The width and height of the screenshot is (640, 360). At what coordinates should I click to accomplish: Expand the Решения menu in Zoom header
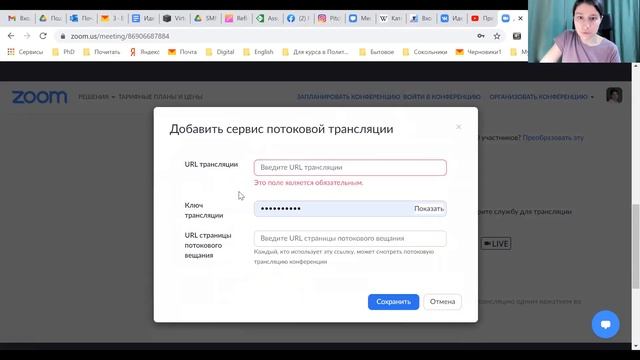pos(97,97)
